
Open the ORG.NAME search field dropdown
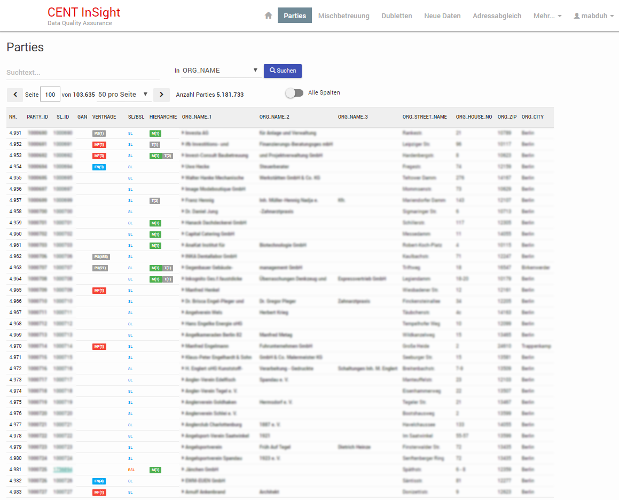pyautogui.click(x=217, y=71)
